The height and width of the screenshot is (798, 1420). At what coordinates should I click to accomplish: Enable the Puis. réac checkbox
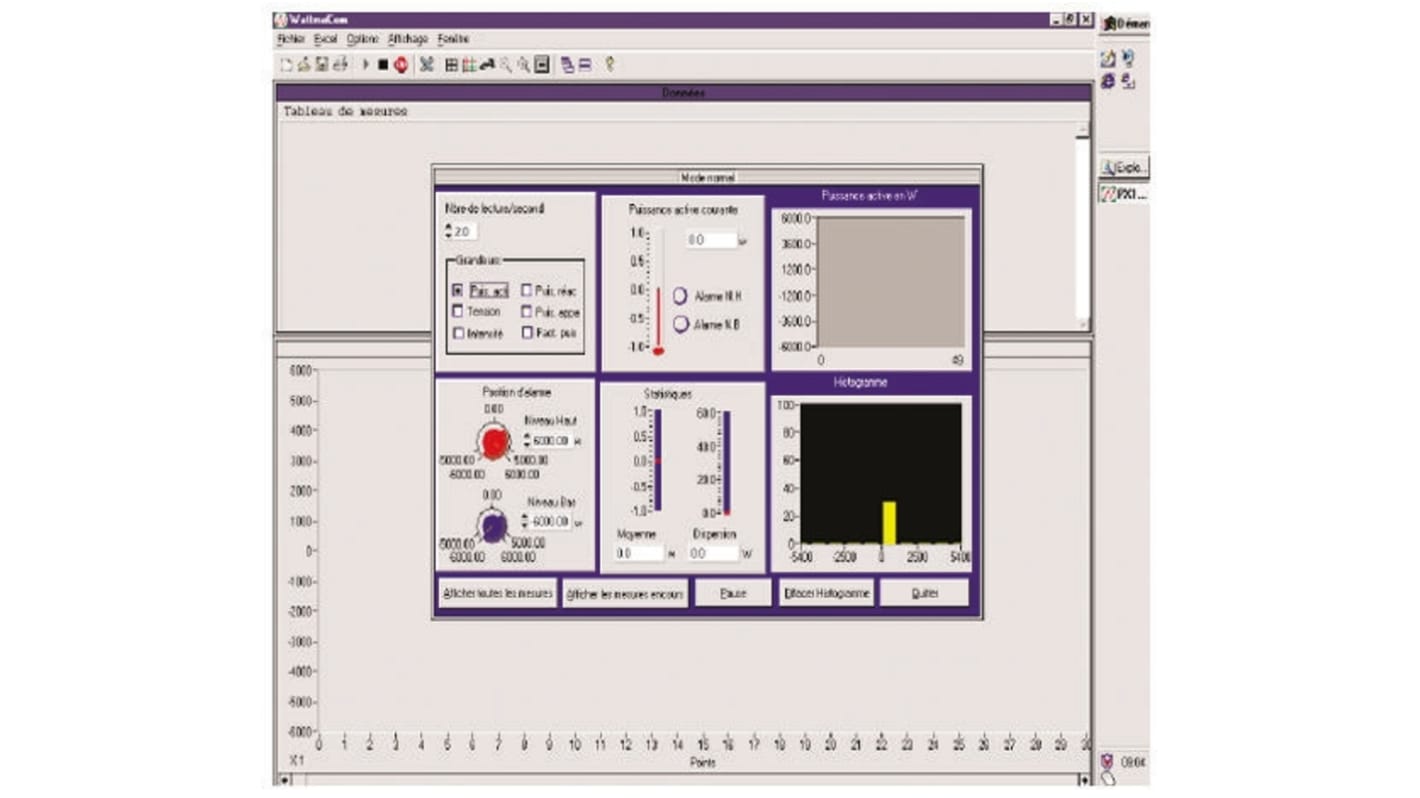(527, 290)
